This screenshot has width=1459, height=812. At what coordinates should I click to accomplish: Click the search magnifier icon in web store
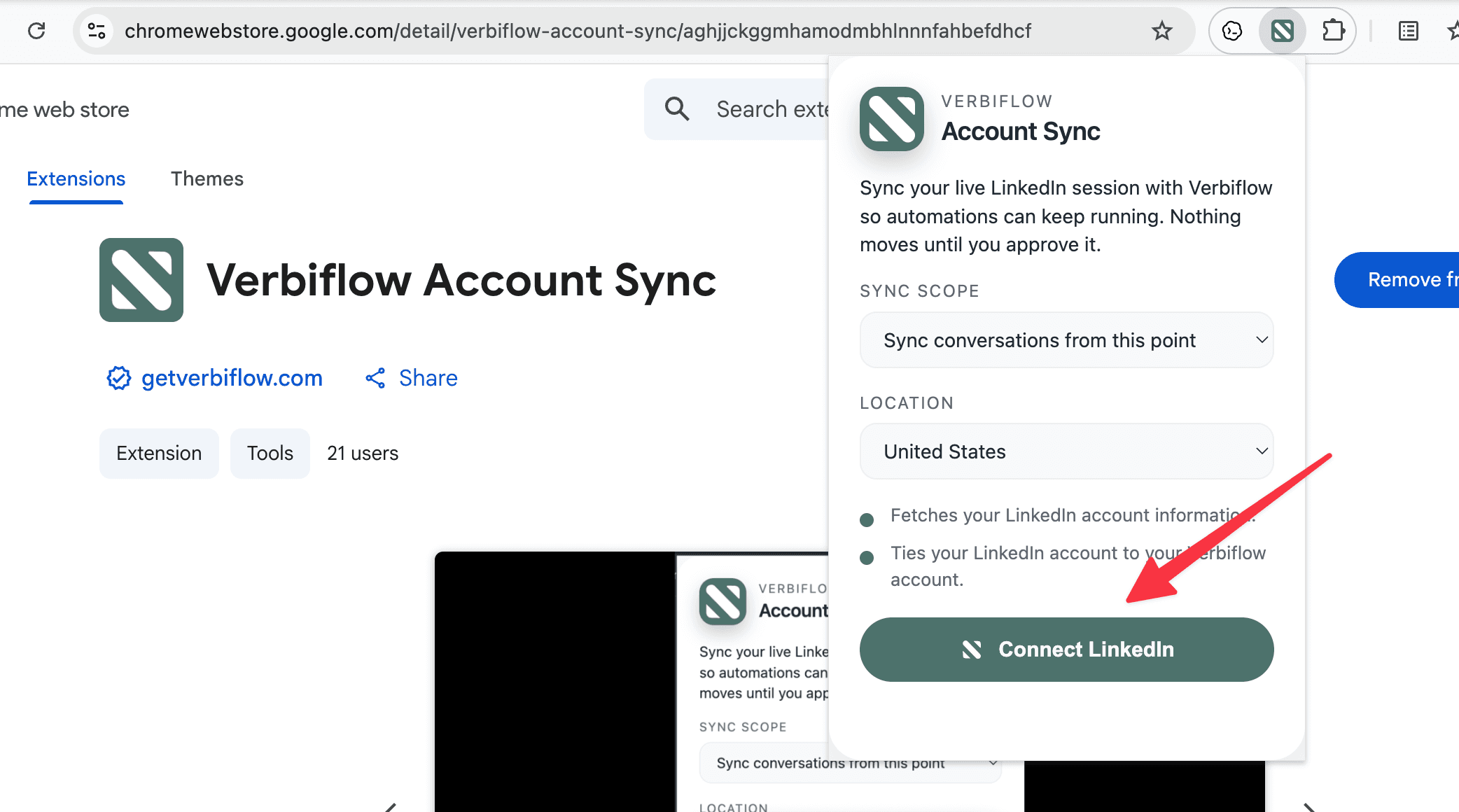point(677,109)
